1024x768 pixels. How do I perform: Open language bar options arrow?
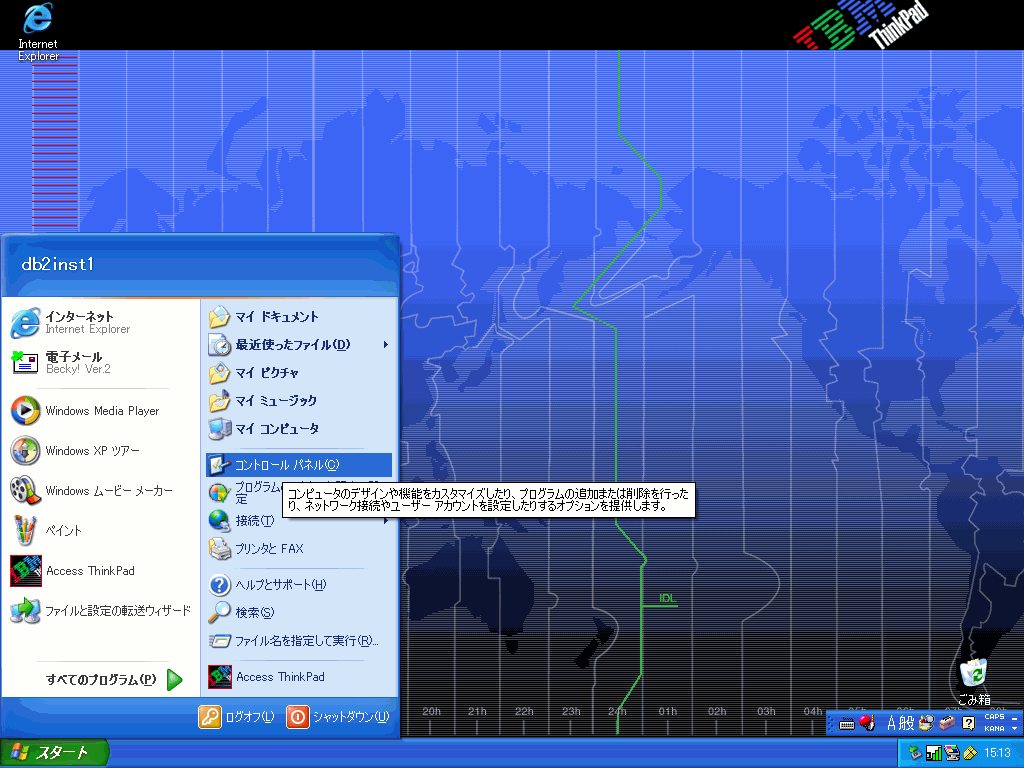[x=1014, y=728]
